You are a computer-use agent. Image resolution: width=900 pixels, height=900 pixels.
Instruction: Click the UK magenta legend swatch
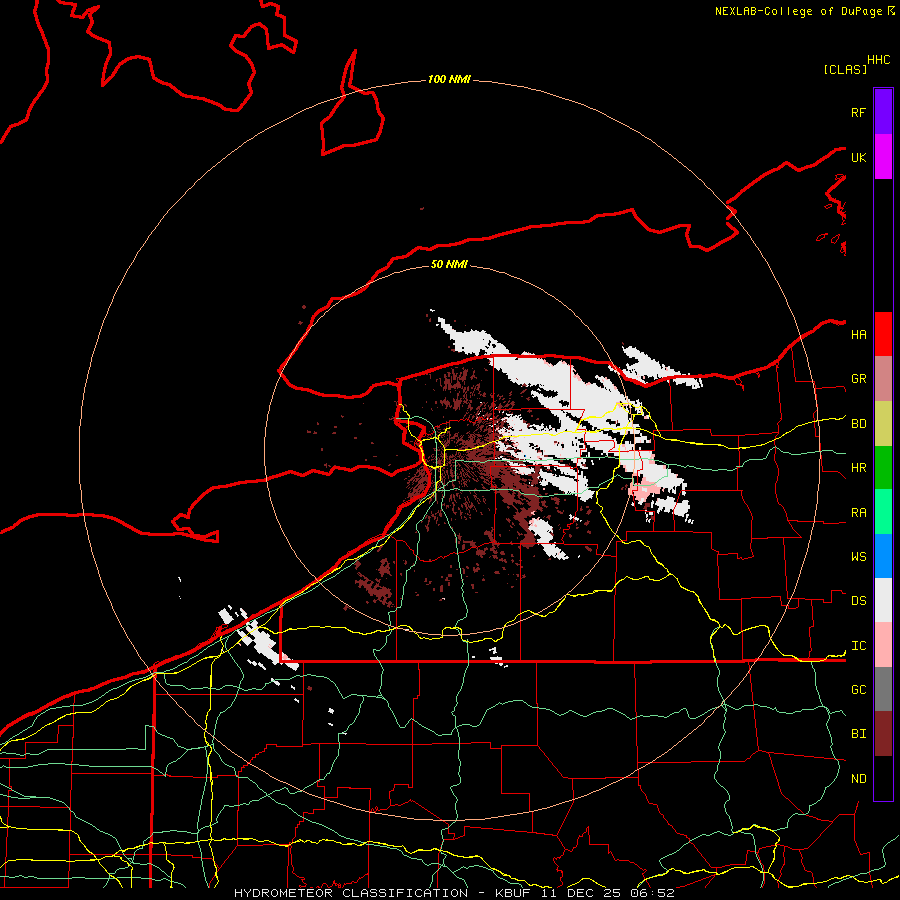pyautogui.click(x=883, y=157)
